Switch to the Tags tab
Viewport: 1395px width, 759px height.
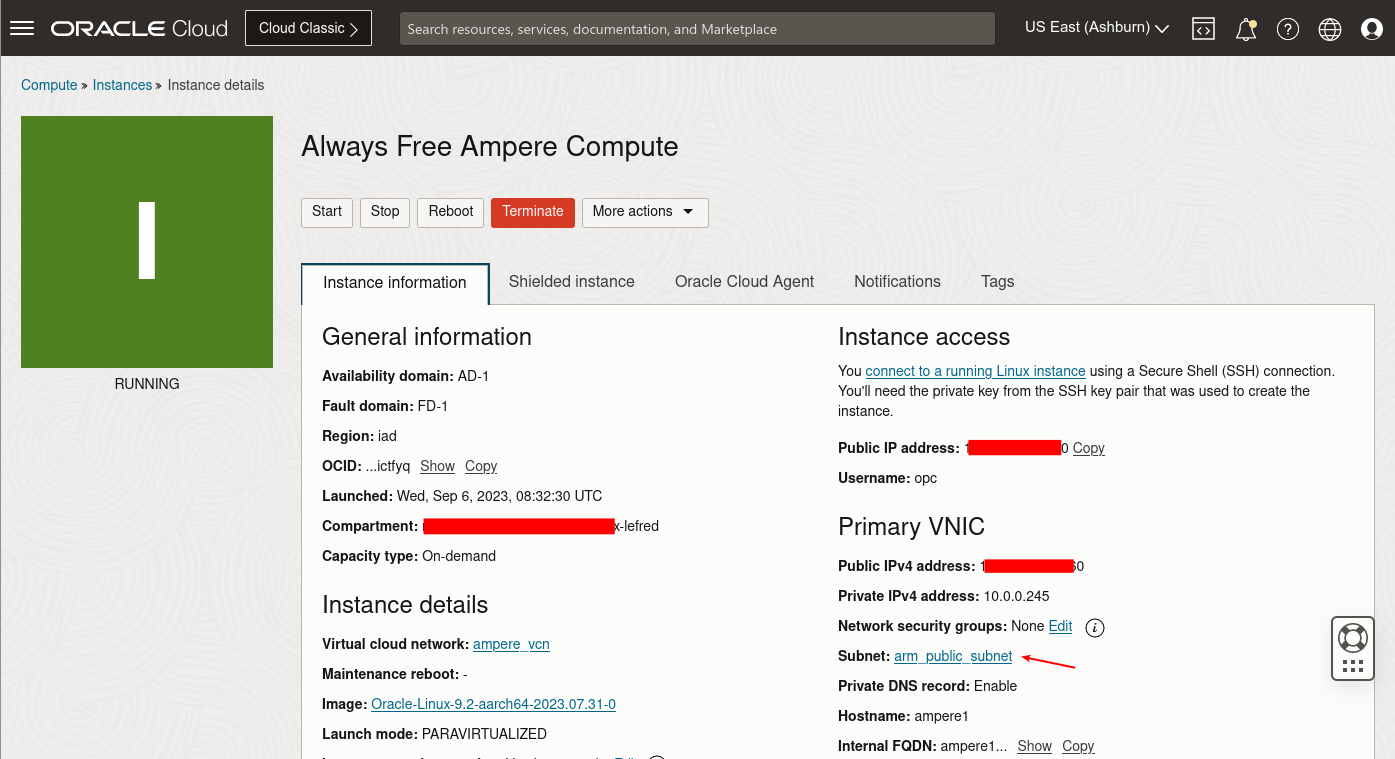(998, 282)
